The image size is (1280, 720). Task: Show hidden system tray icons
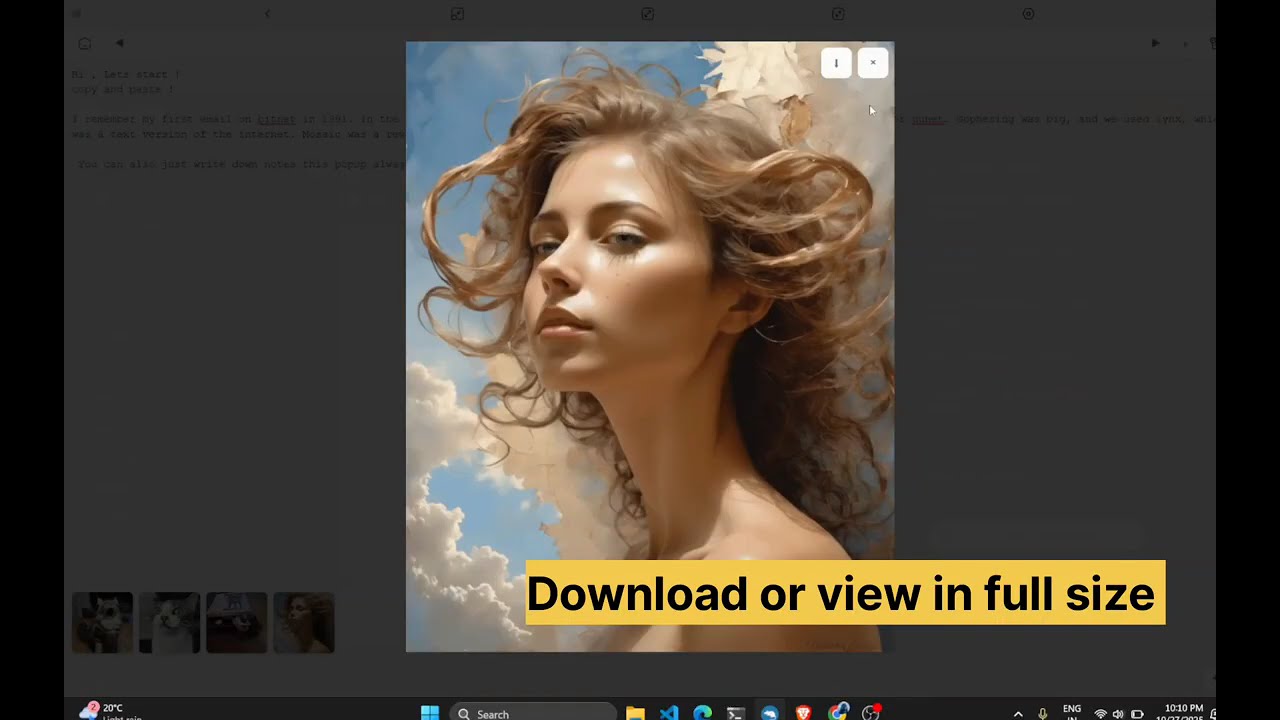click(1018, 714)
